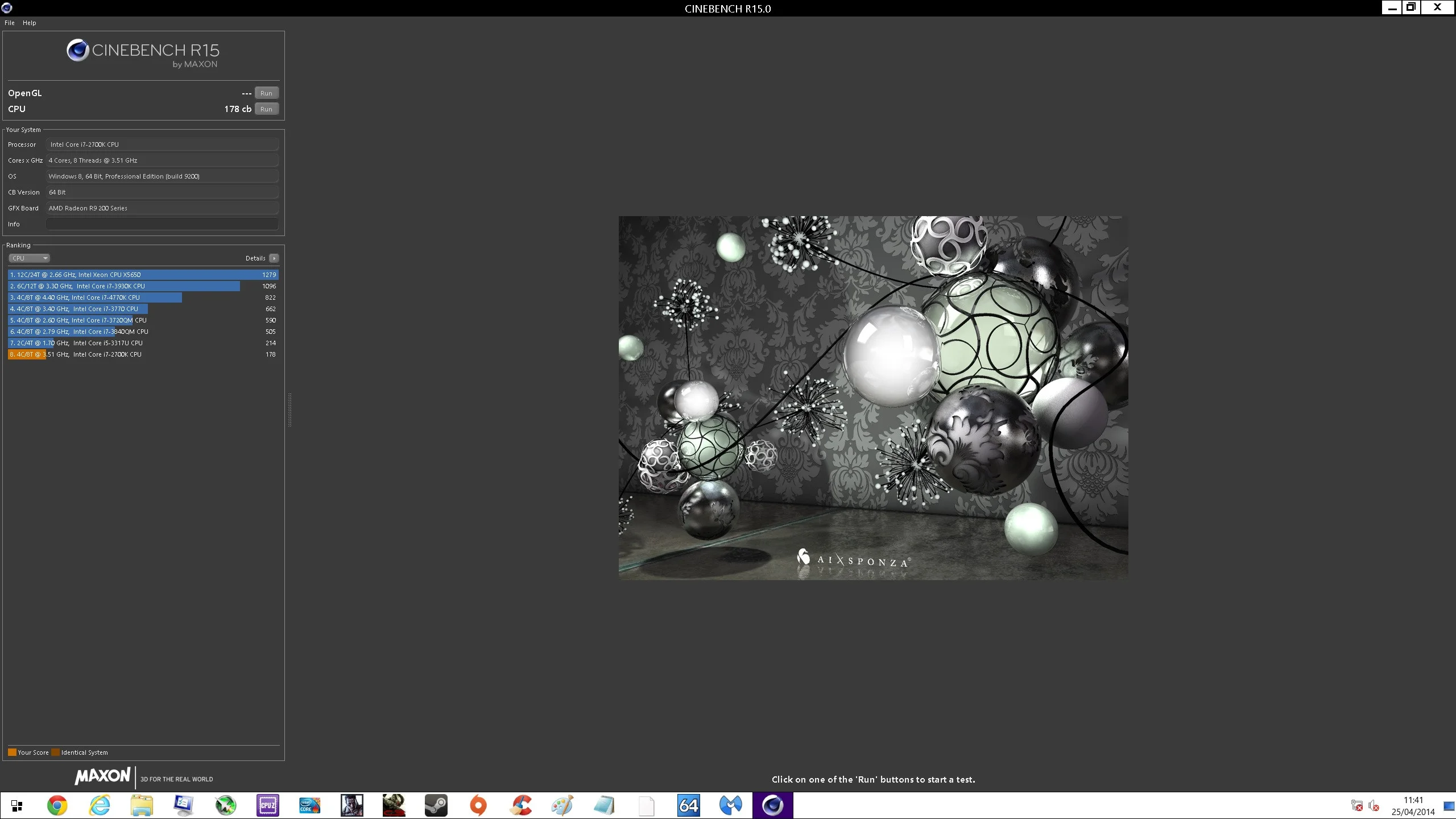Select the Intel Core i7-3770 ranking row

[x=143, y=309]
